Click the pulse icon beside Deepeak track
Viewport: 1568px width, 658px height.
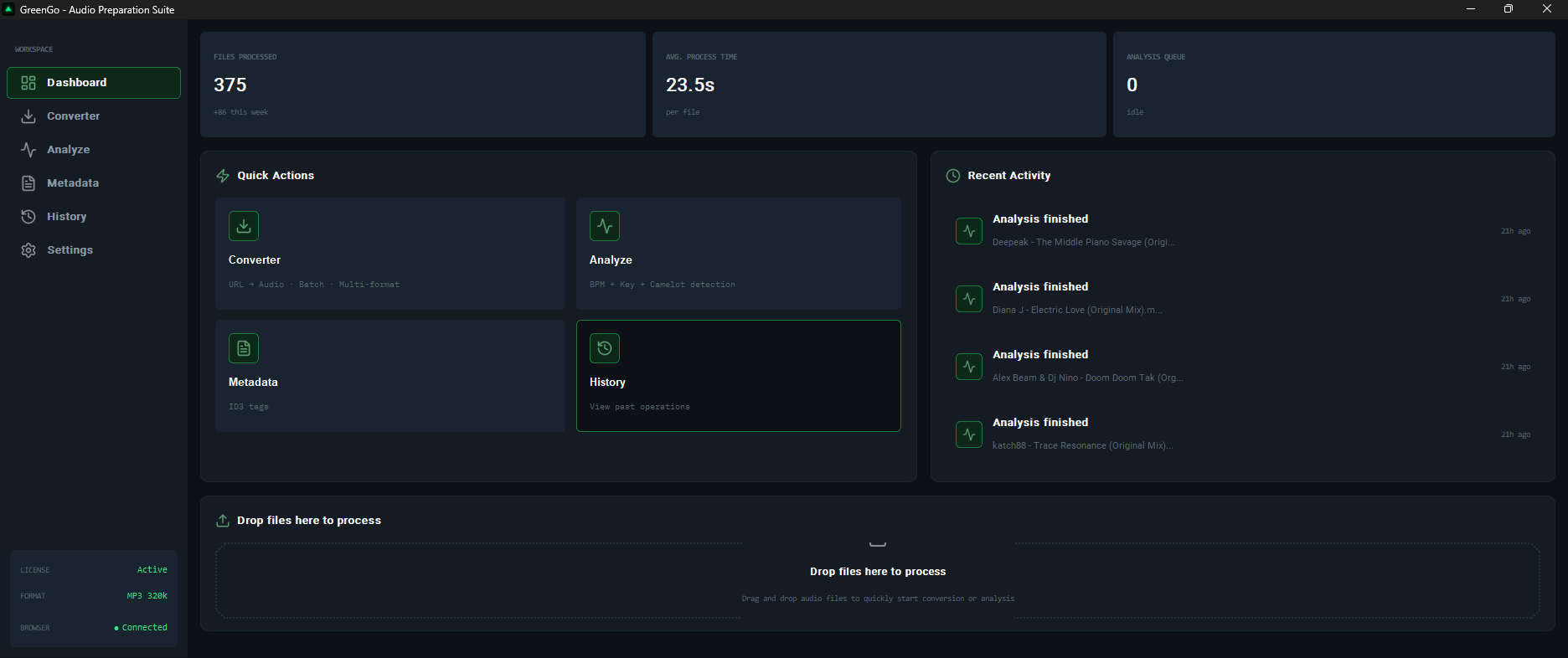[969, 231]
